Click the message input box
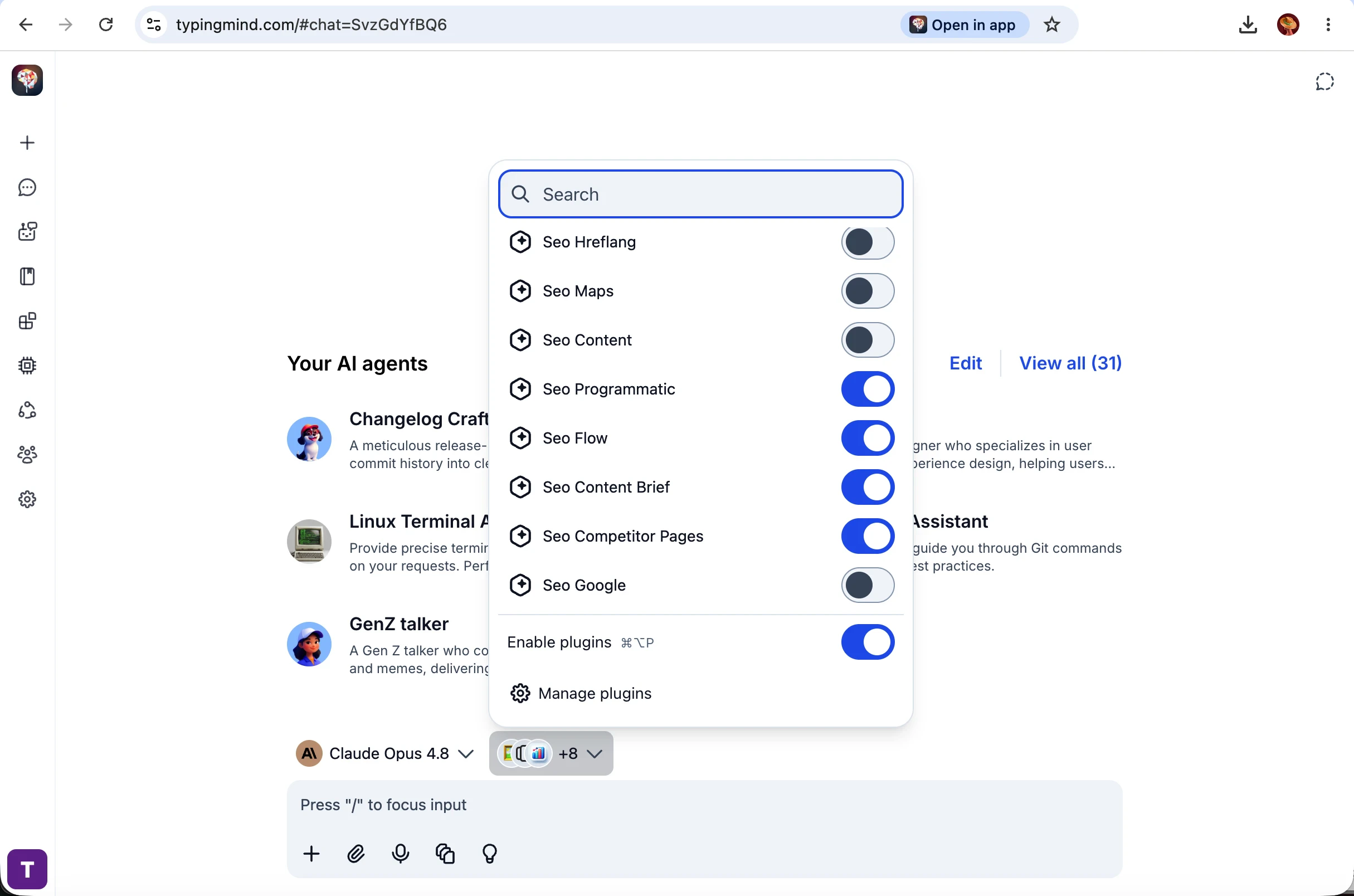 point(704,805)
